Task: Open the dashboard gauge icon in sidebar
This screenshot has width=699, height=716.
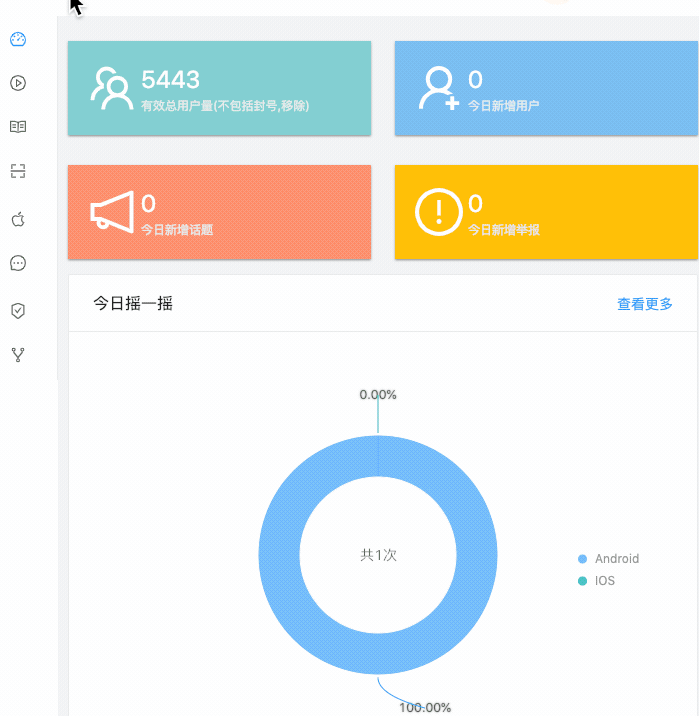Action: pos(18,39)
